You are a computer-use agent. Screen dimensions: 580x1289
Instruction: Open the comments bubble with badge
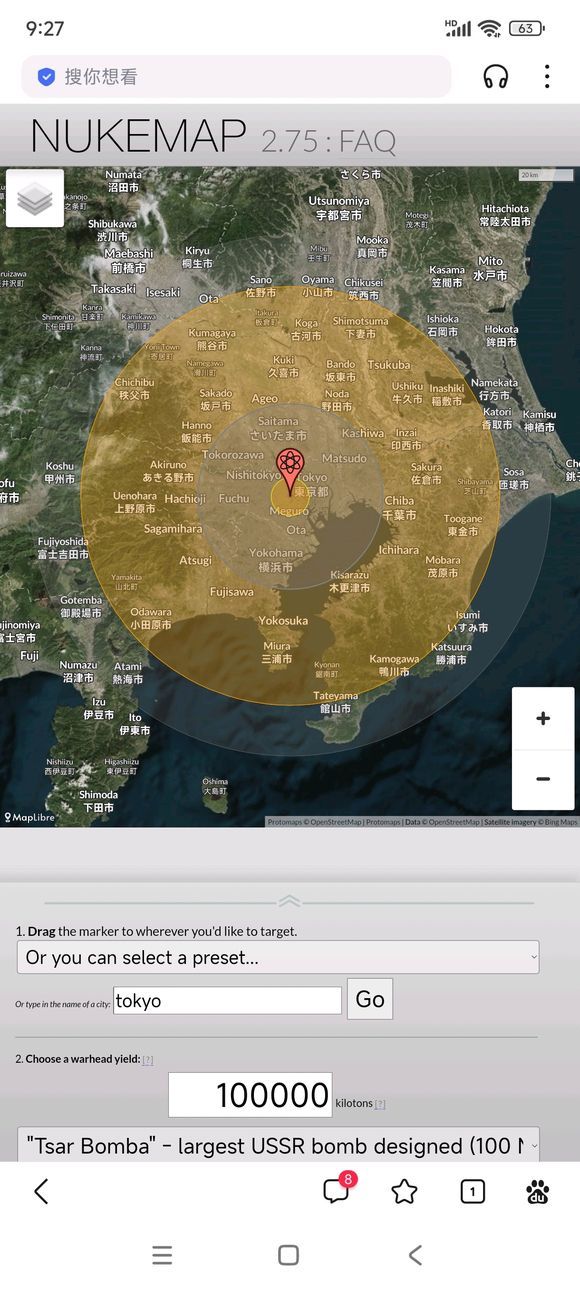pyautogui.click(x=337, y=1190)
